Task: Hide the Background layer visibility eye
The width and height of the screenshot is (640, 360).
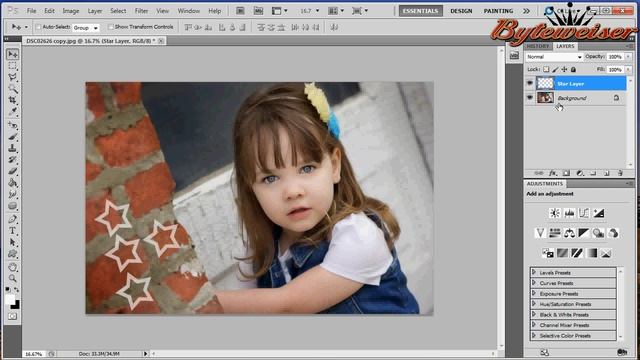Action: click(x=530, y=98)
